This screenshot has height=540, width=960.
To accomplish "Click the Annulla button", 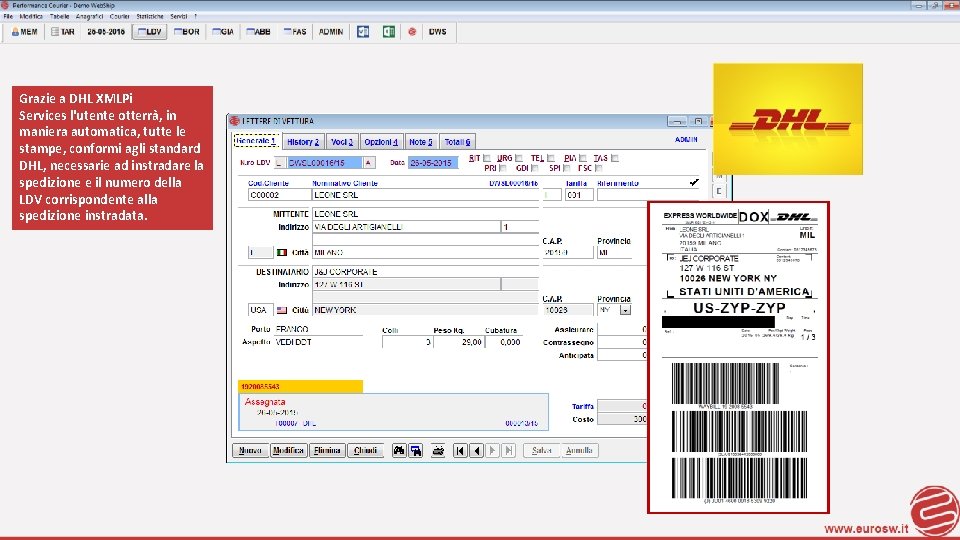I will (579, 451).
